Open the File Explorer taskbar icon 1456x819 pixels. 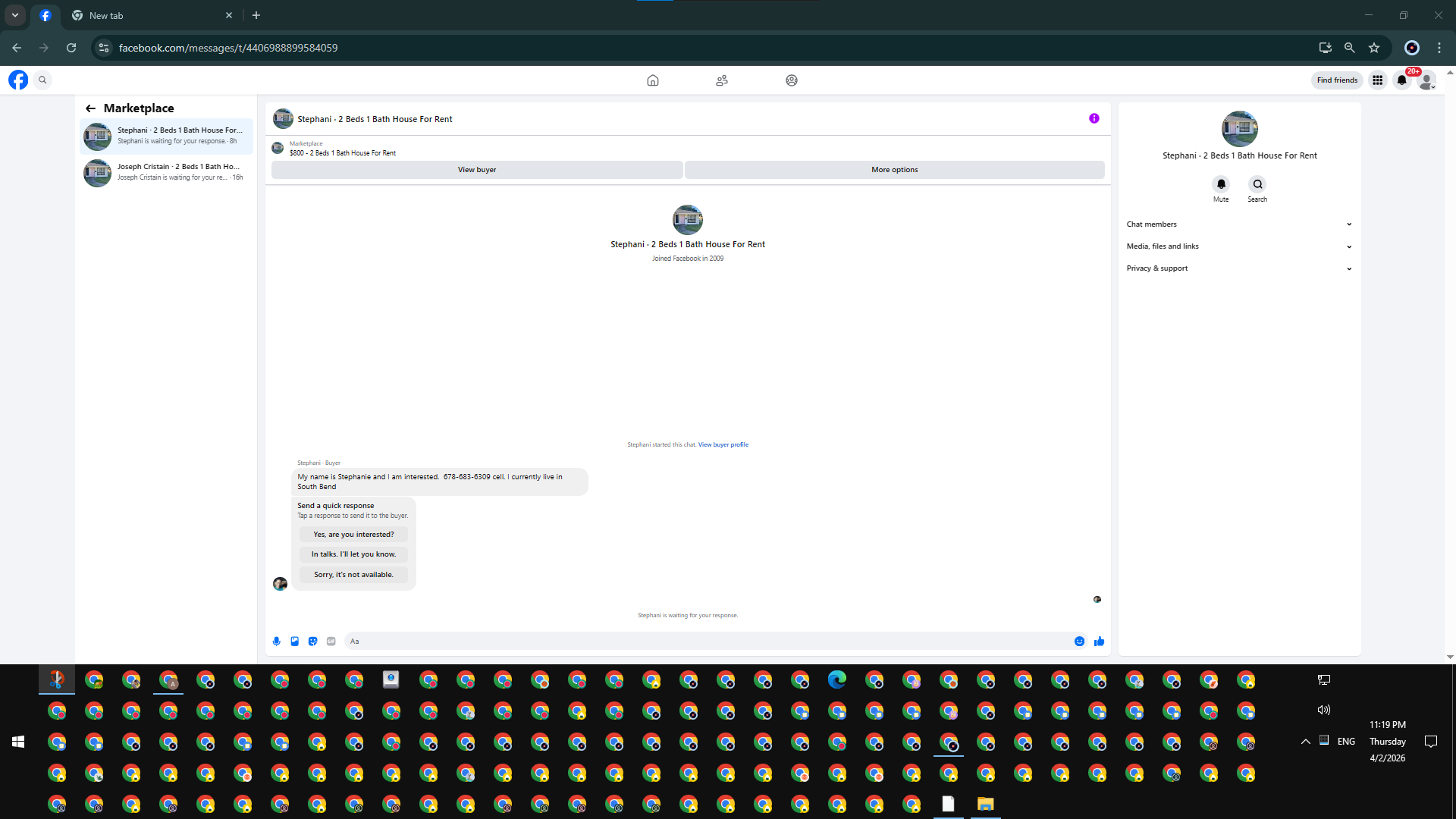point(985,804)
